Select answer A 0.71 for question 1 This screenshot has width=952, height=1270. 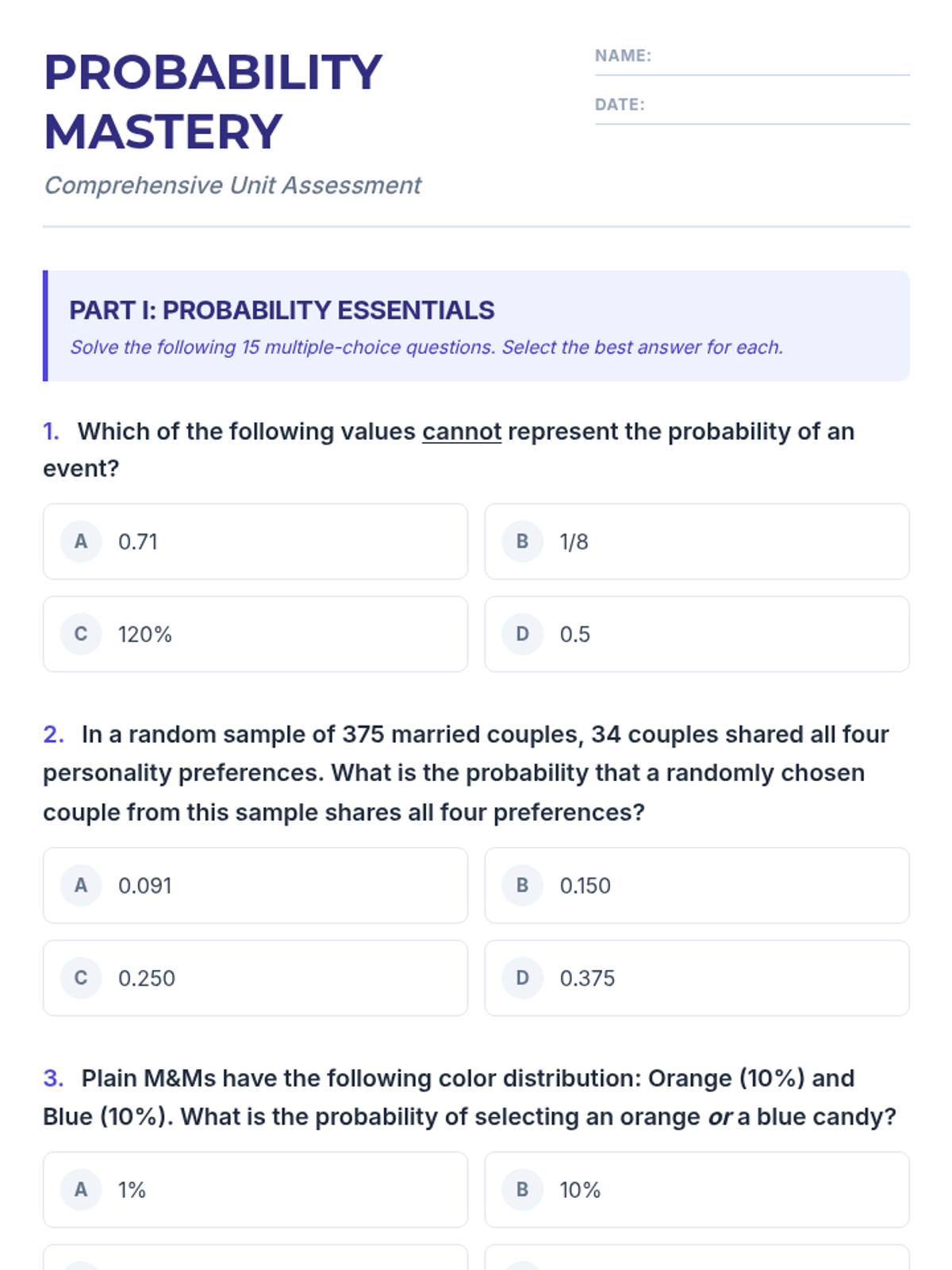255,541
